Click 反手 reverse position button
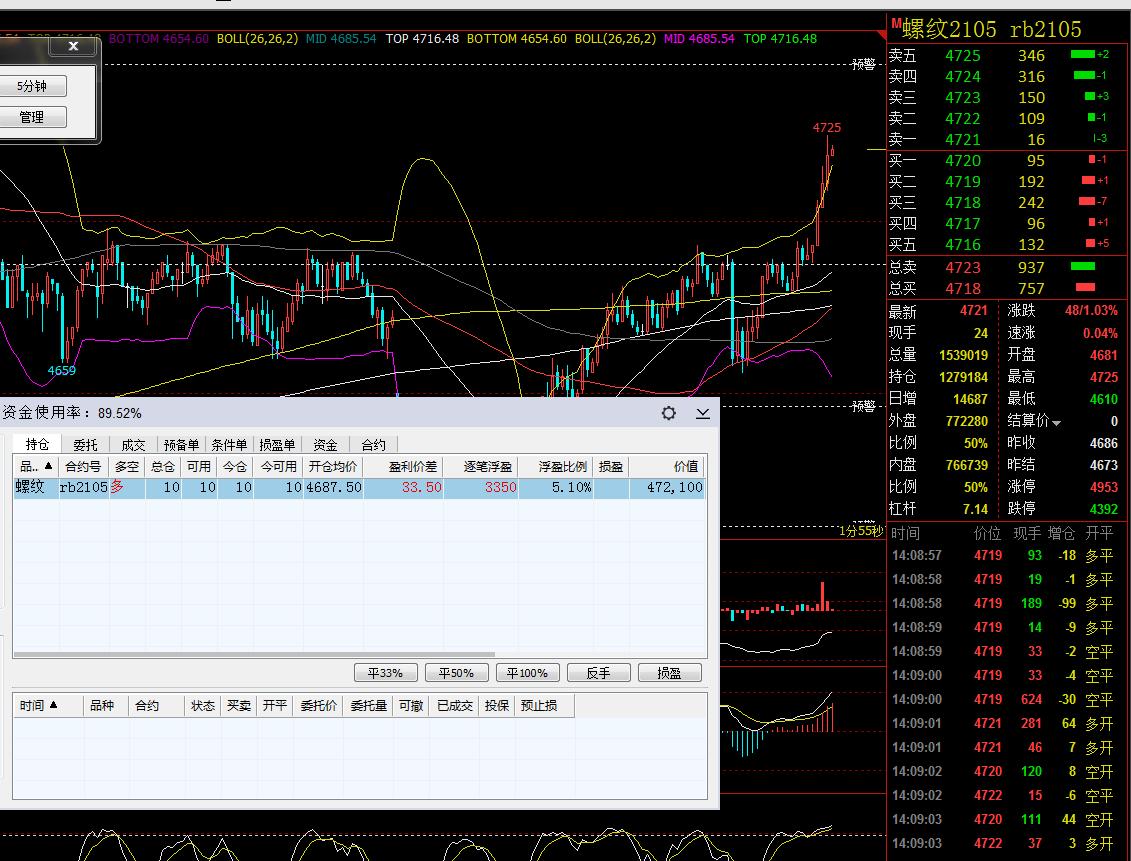Image resolution: width=1131 pixels, height=861 pixels. point(598,673)
